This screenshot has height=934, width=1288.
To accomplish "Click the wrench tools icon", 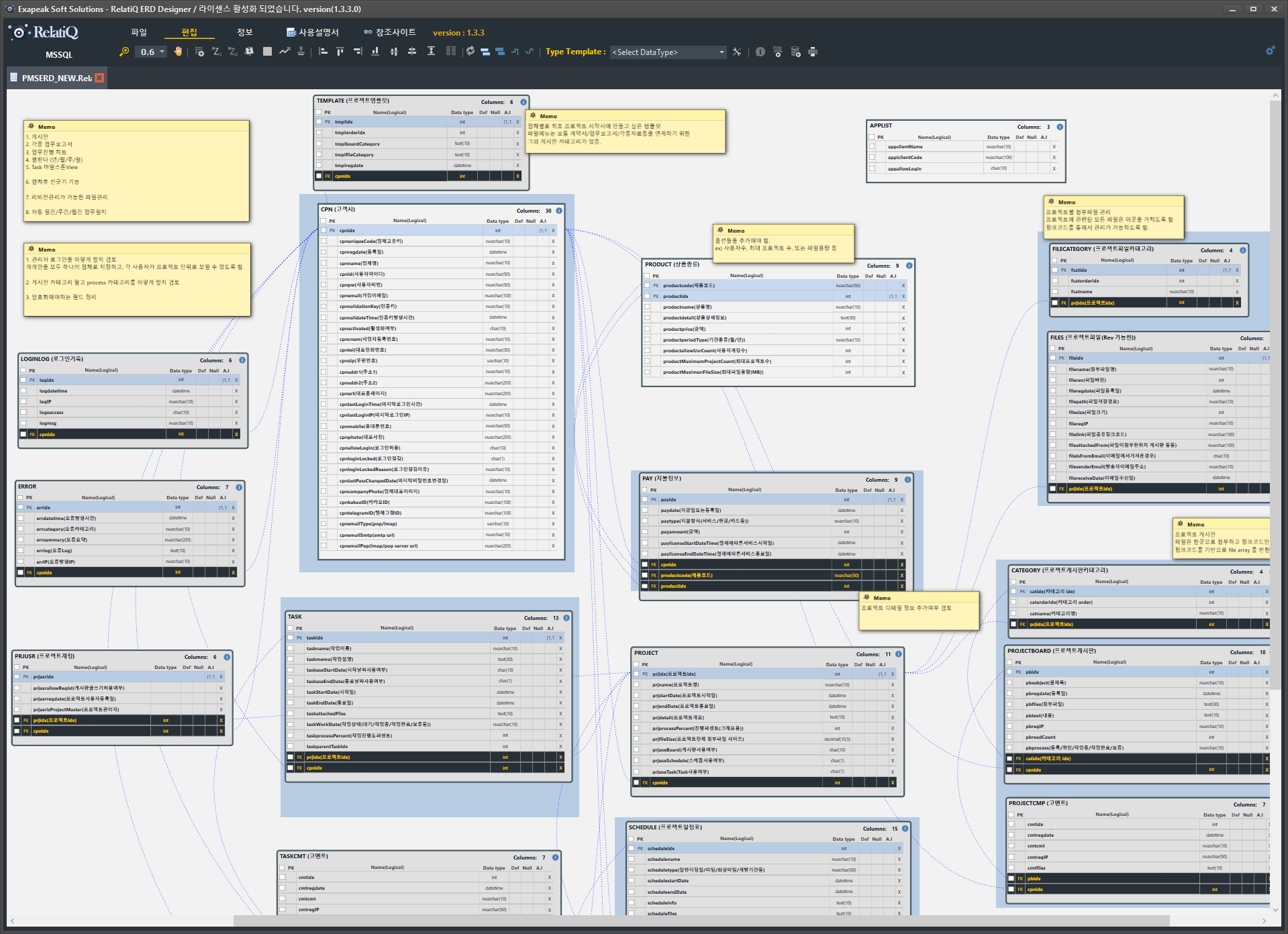I will [x=737, y=52].
